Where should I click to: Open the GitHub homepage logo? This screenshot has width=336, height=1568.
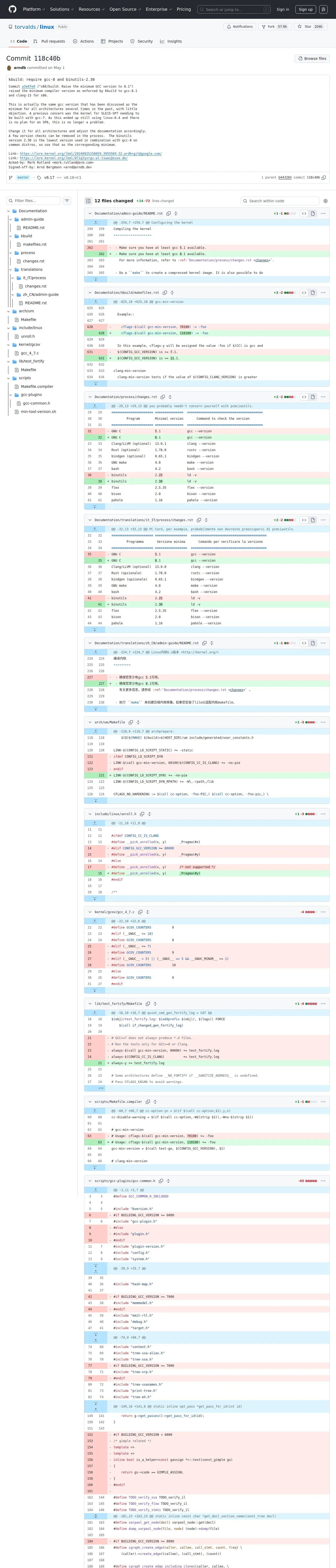click(x=13, y=9)
